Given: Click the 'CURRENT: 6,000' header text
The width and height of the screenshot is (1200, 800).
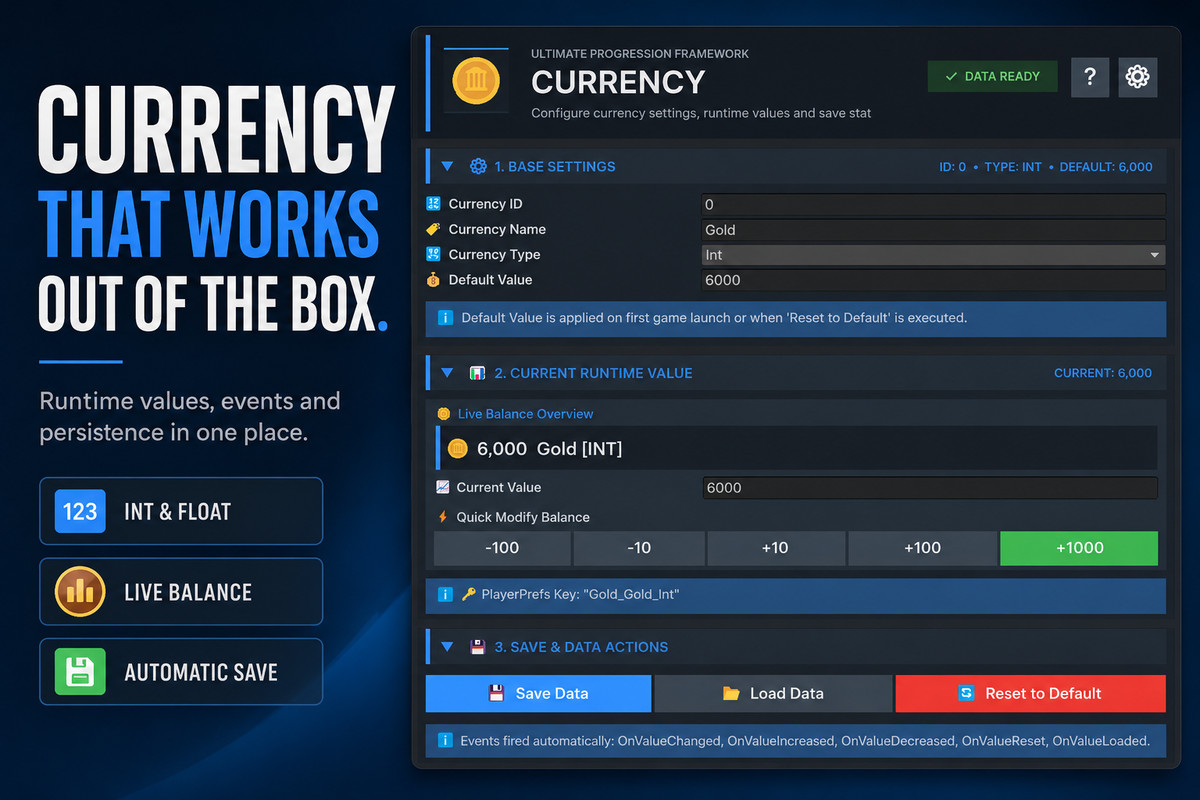Looking at the screenshot, I should pyautogui.click(x=1103, y=373).
